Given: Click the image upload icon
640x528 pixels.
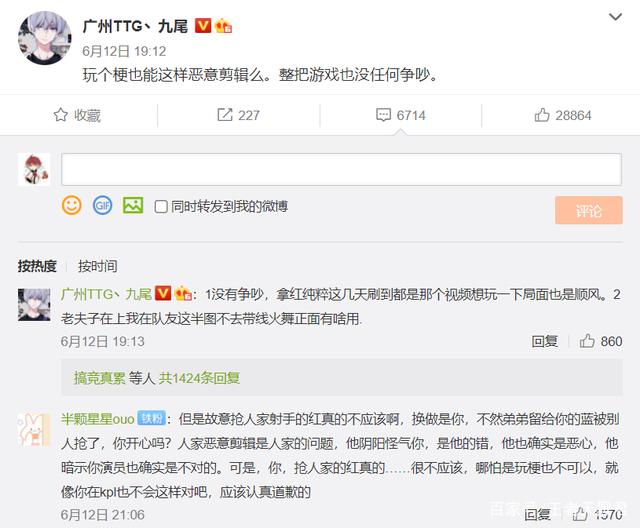Looking at the screenshot, I should coord(132,205).
